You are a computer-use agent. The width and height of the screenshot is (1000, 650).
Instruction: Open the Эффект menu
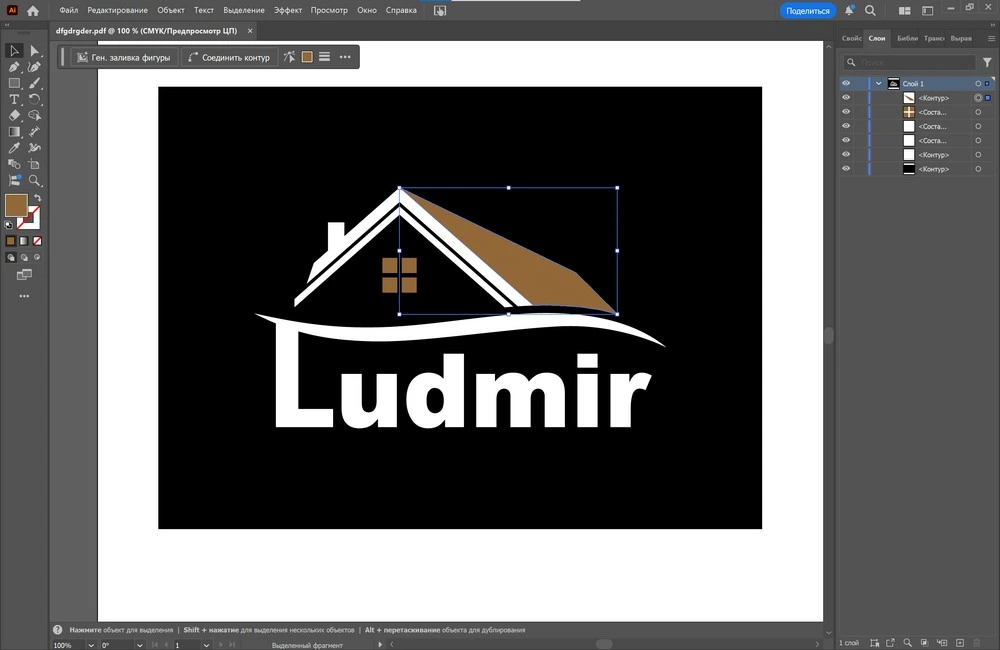coord(288,10)
